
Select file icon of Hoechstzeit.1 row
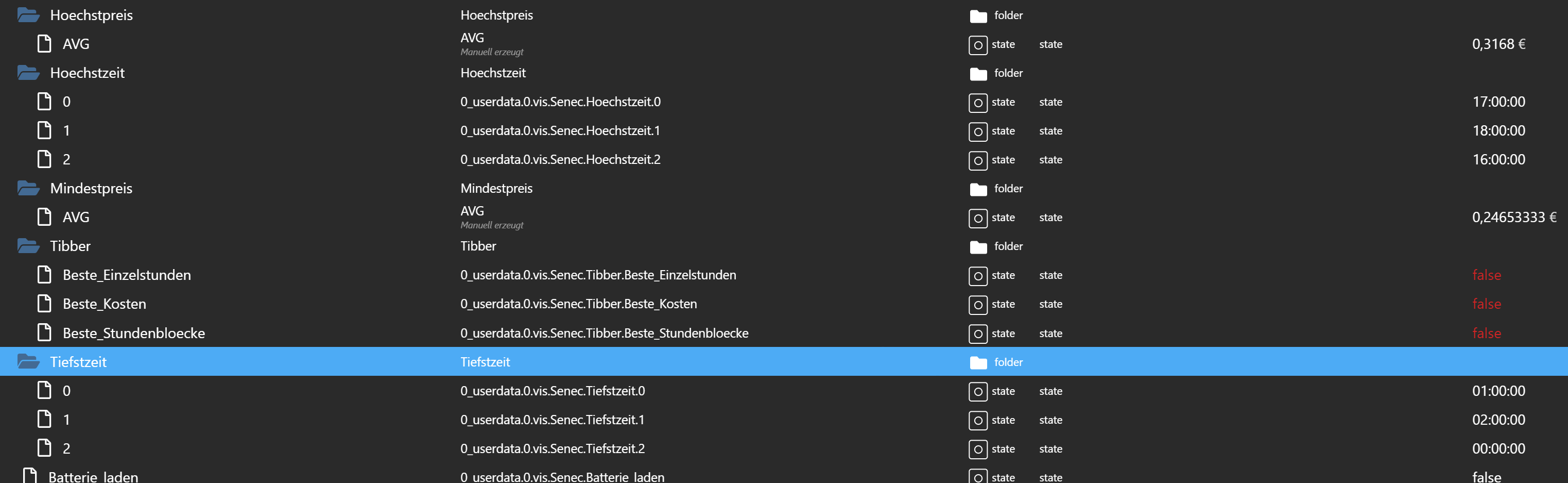click(x=44, y=130)
